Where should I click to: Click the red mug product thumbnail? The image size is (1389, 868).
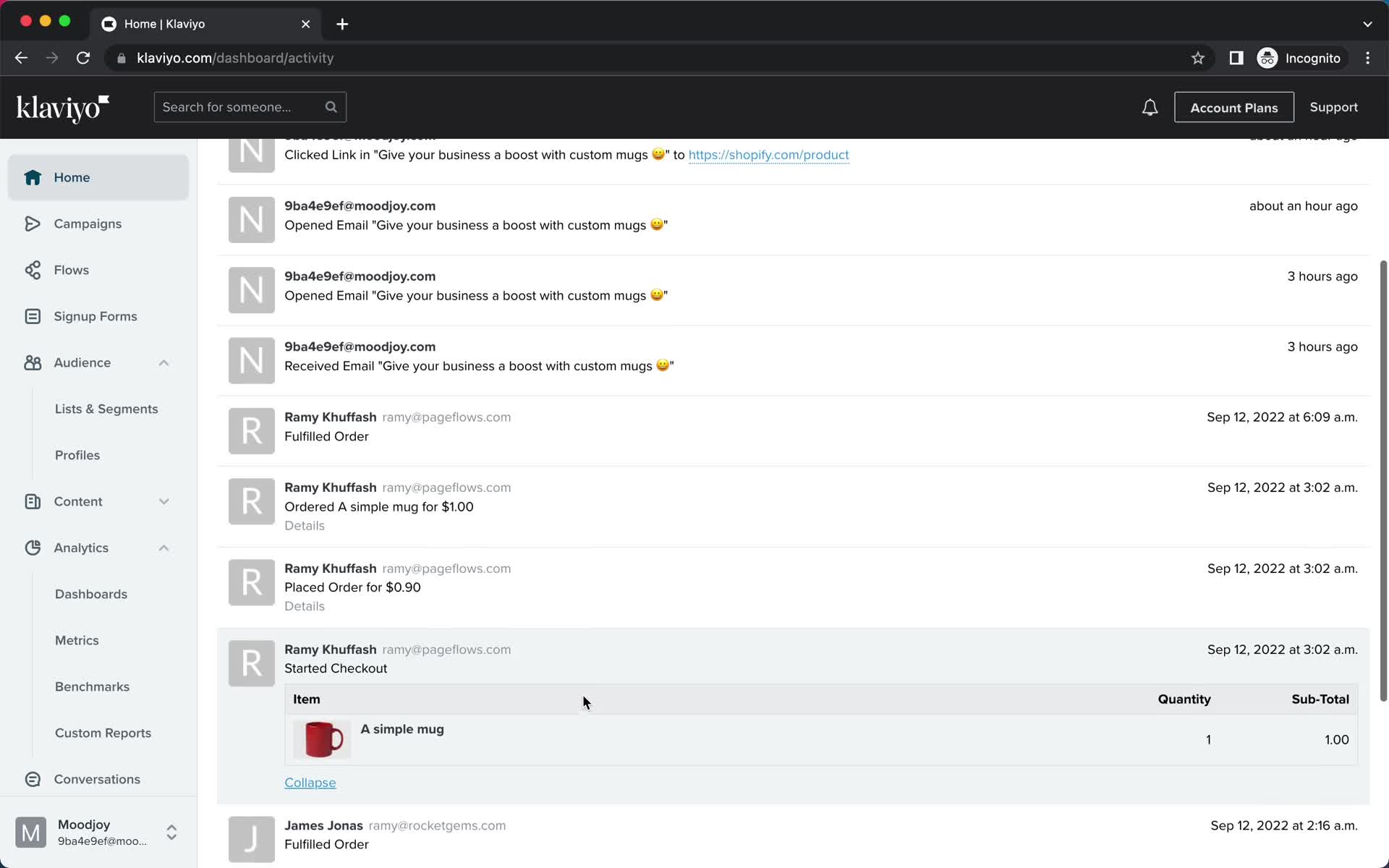pos(322,739)
